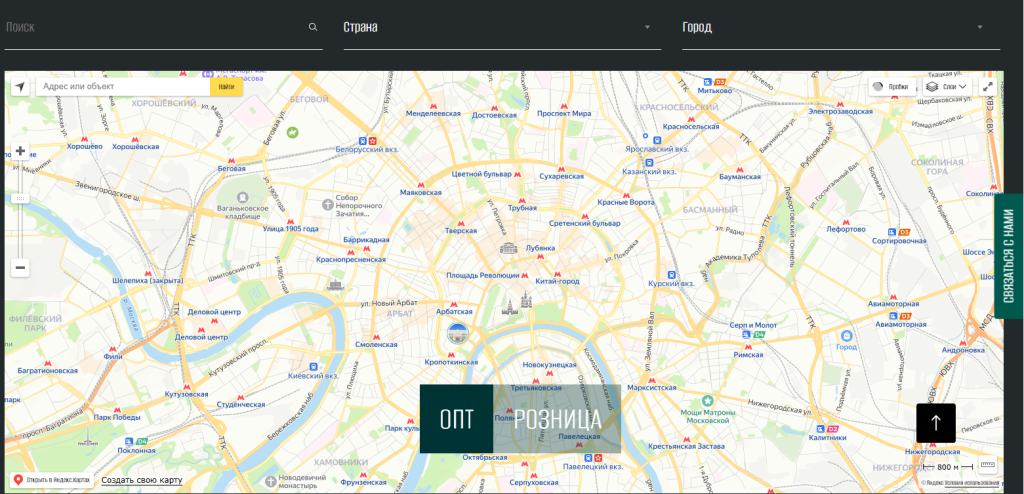Open the ruler distance tool
Image resolution: width=1024 pixels, height=494 pixels.
tap(987, 467)
